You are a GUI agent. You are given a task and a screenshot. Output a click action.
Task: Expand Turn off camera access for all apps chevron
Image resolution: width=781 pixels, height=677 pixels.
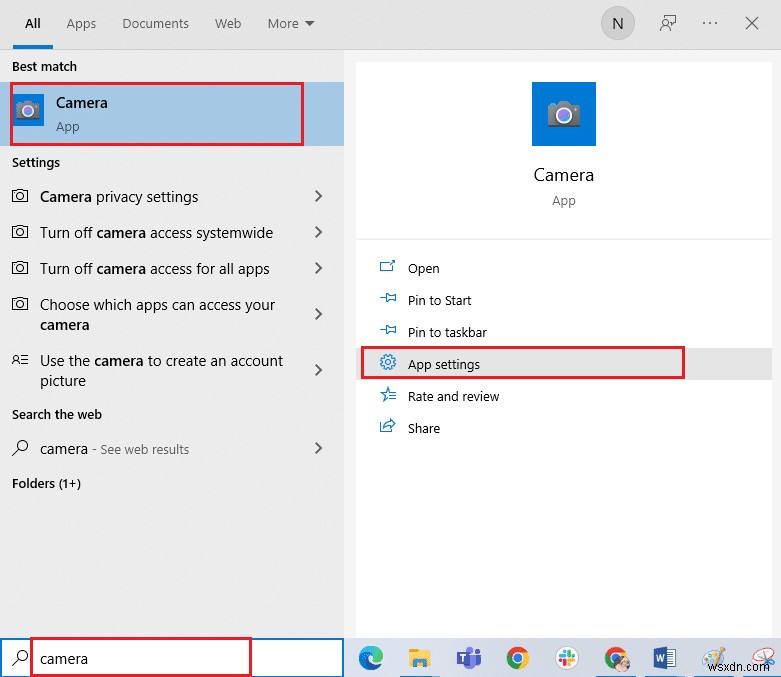coord(319,269)
